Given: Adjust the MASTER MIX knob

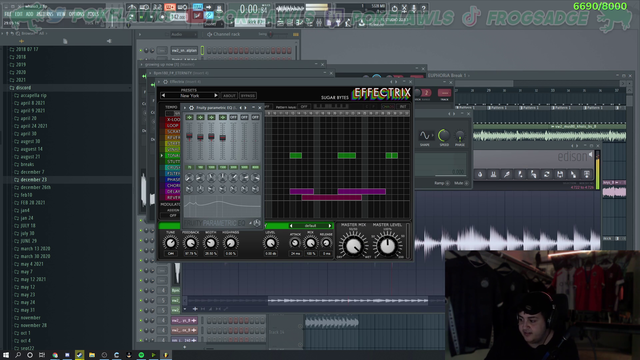Looking at the screenshot, I should pyautogui.click(x=353, y=246).
